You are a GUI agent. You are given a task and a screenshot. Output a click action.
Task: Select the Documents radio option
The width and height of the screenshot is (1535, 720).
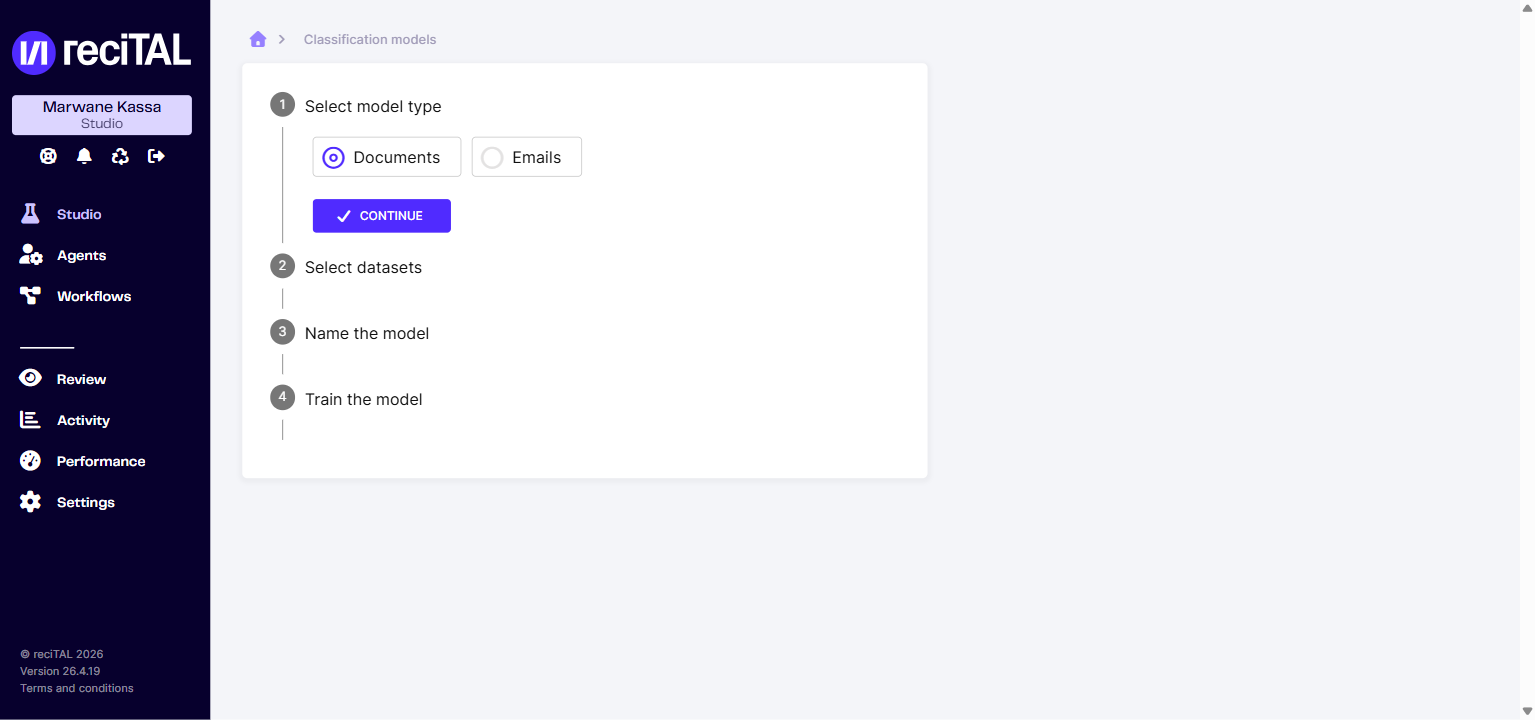pos(387,157)
